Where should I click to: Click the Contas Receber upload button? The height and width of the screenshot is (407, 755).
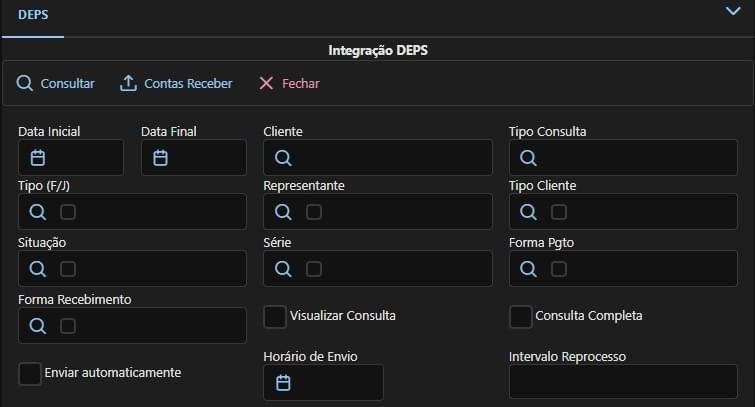pyautogui.click(x=176, y=84)
